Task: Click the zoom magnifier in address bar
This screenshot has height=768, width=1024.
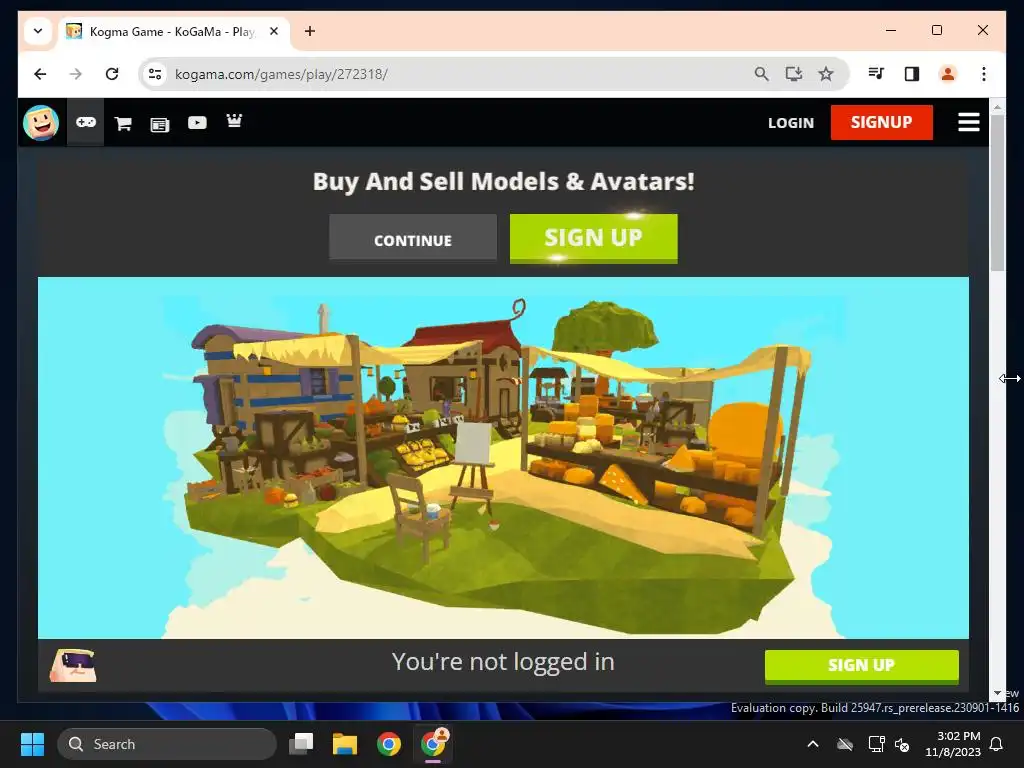Action: [x=761, y=74]
